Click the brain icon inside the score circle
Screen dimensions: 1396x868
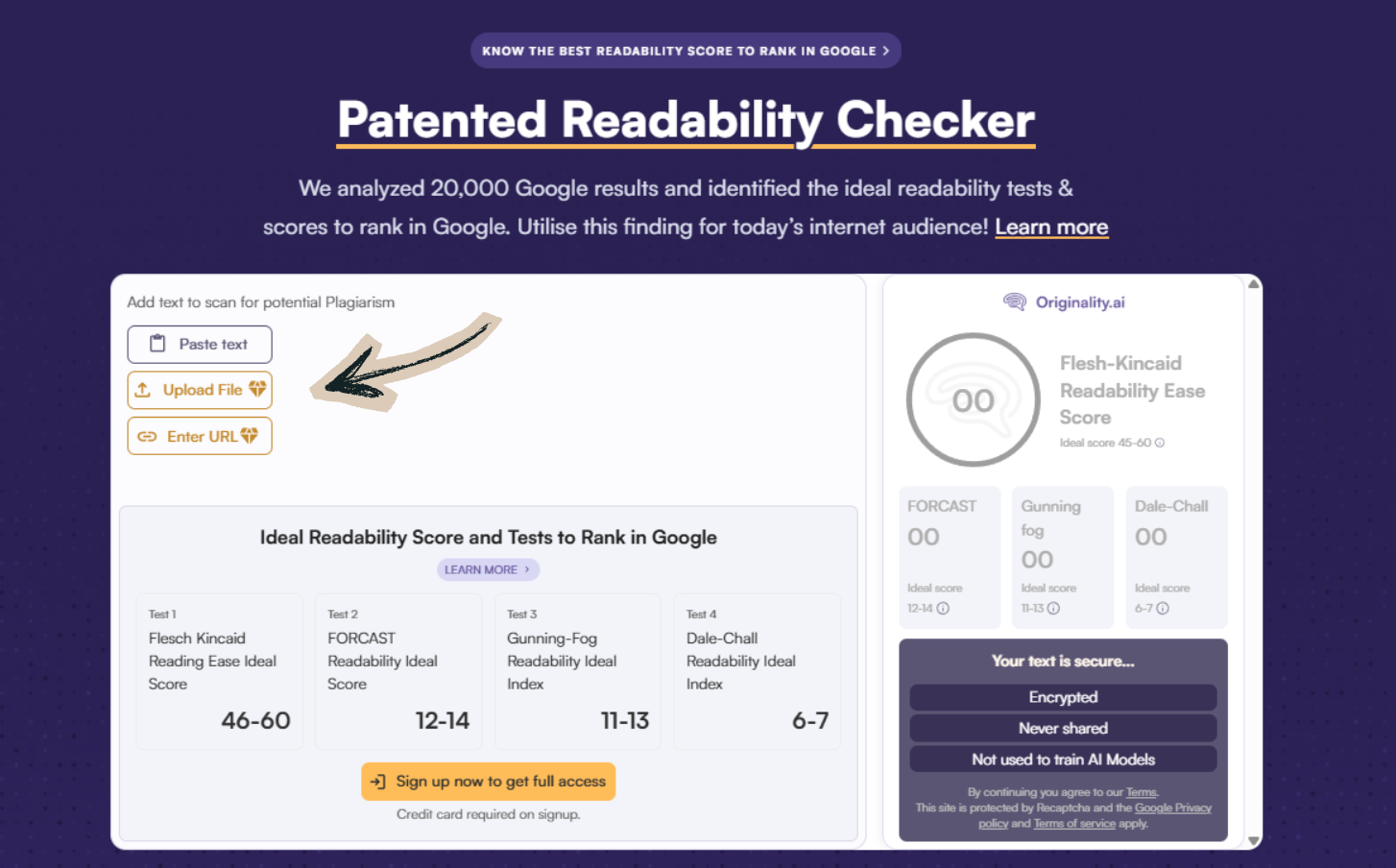pyautogui.click(x=973, y=399)
